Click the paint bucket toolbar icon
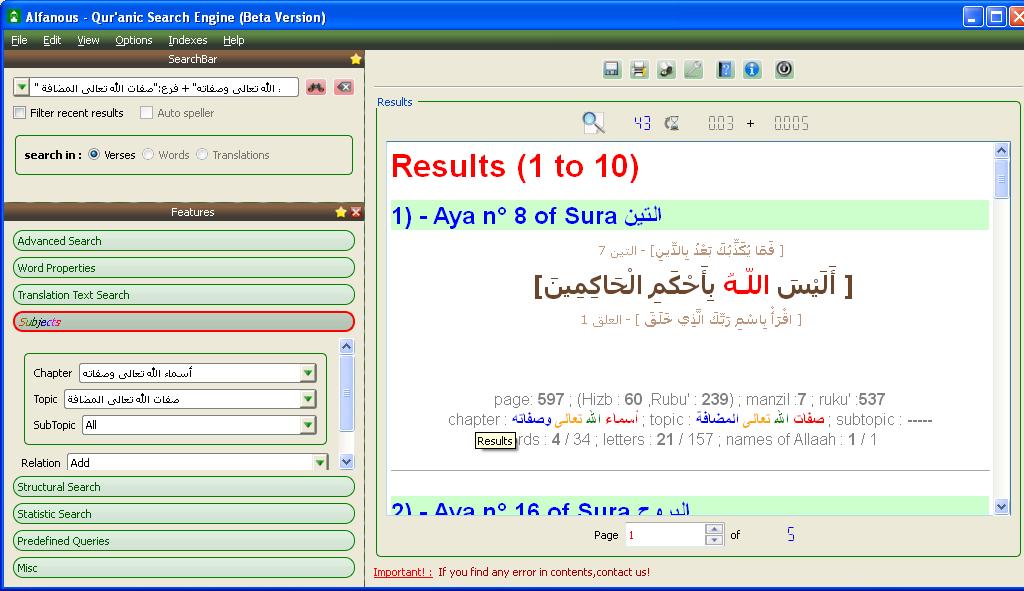 [666, 69]
